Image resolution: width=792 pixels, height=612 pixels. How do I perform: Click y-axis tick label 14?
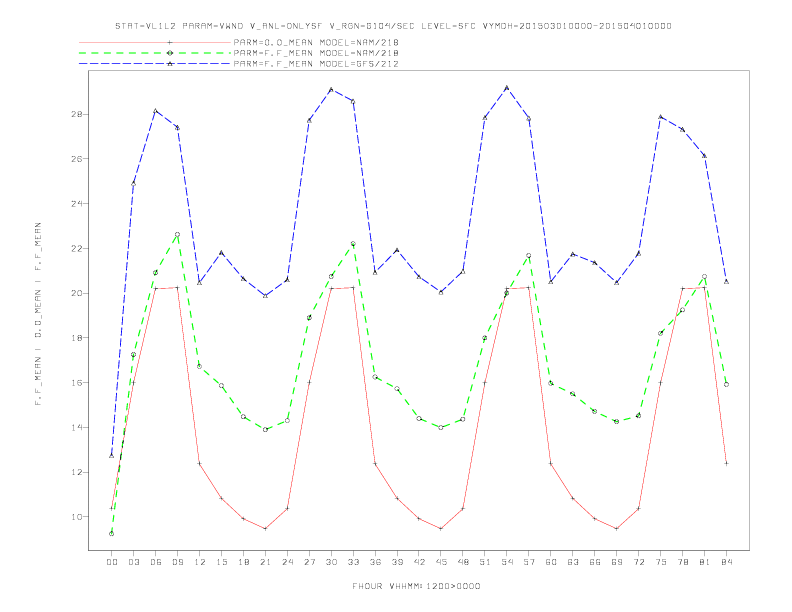[77, 427]
